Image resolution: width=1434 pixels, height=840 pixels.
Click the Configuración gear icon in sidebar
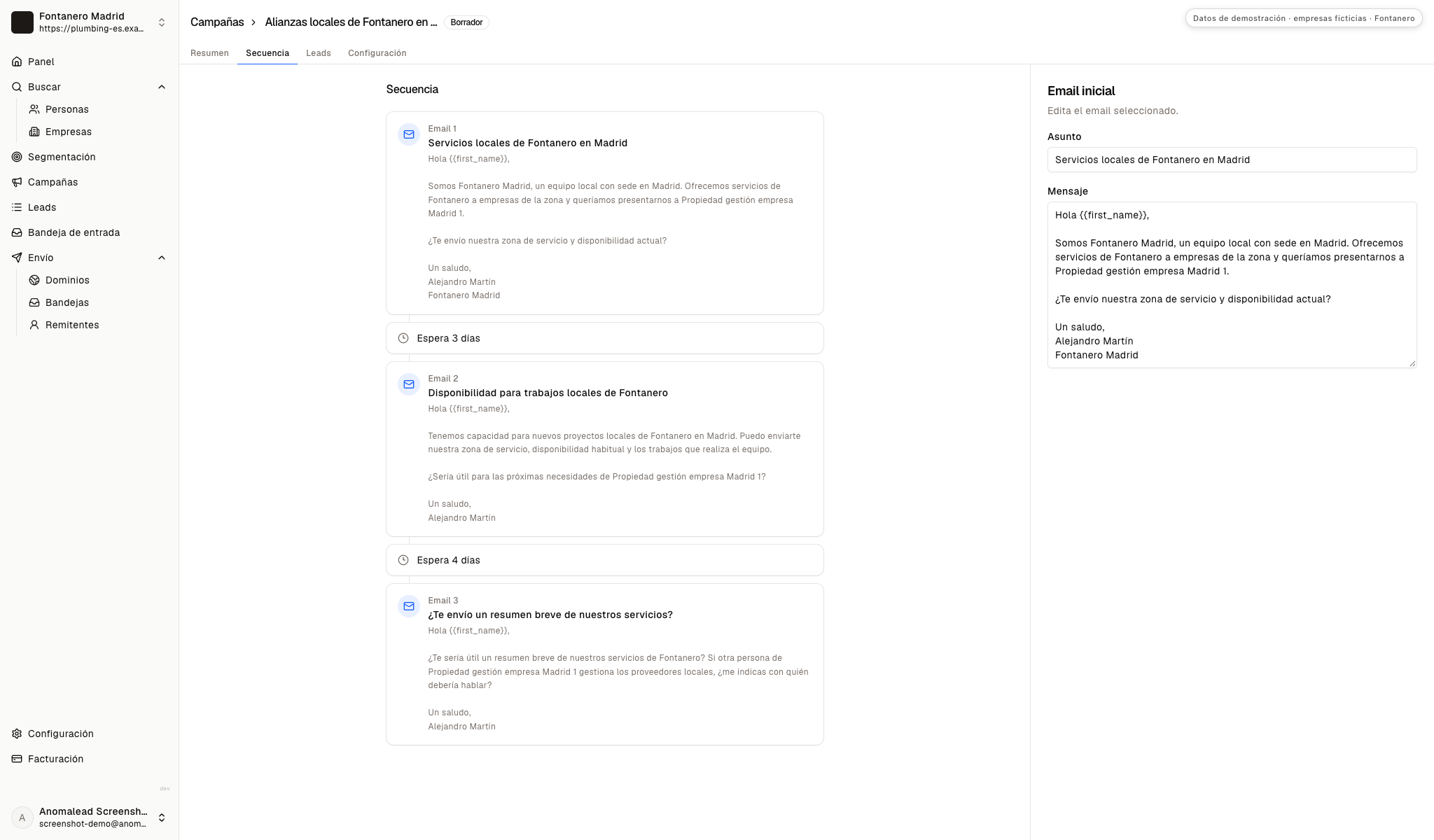[x=17, y=734]
